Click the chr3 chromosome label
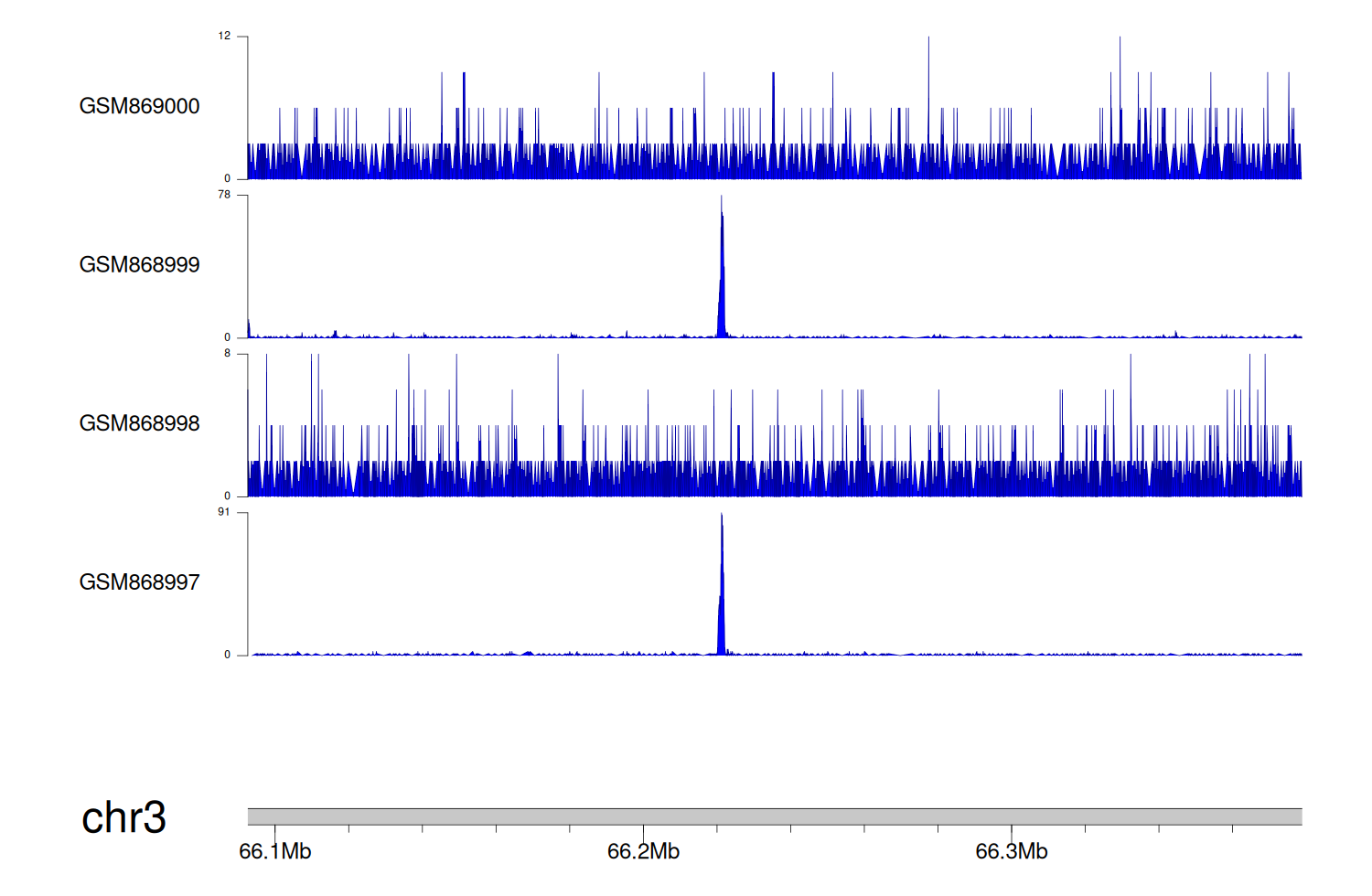 point(123,817)
